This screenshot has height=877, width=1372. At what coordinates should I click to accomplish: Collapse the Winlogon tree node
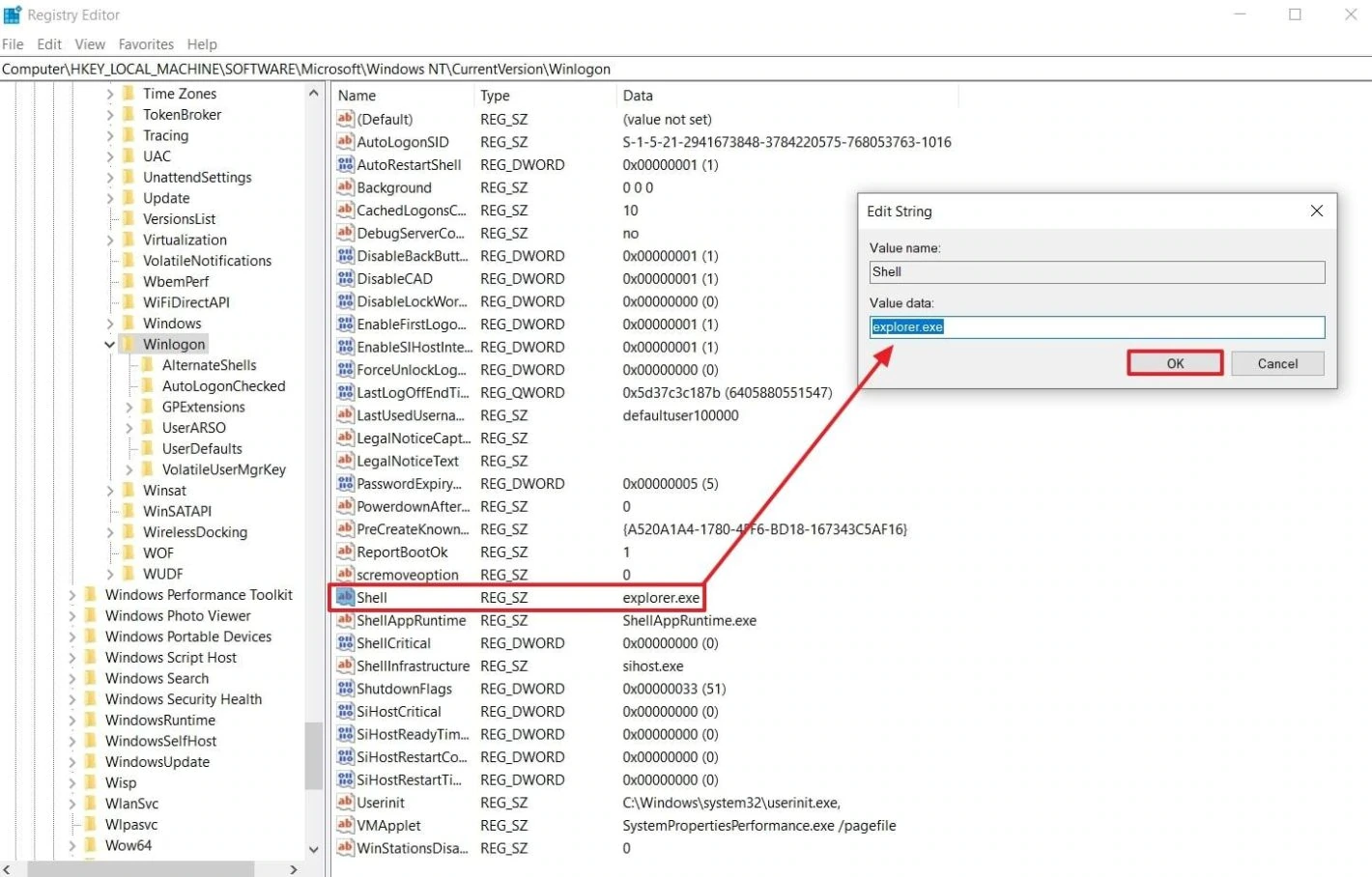point(110,344)
